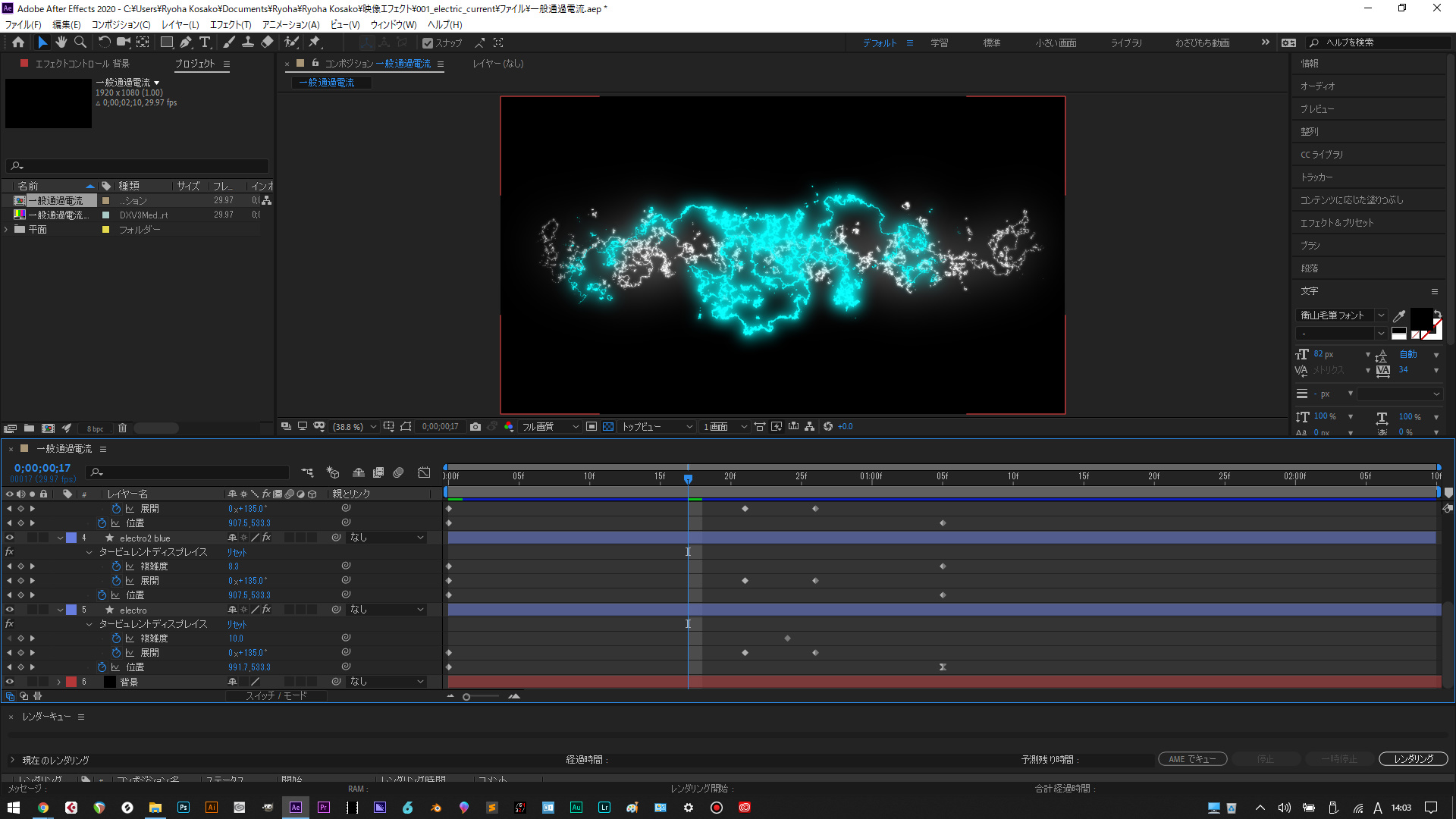Open the コンポジション(C) menu
Image resolution: width=1456 pixels, height=819 pixels.
click(x=121, y=25)
